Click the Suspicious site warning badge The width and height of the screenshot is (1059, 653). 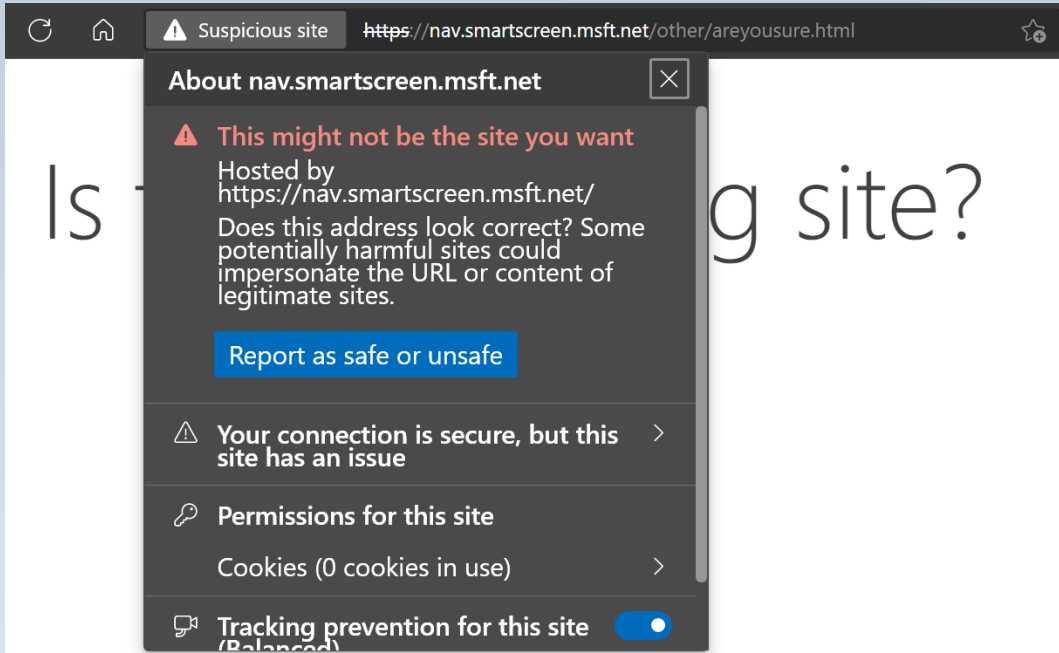click(244, 29)
